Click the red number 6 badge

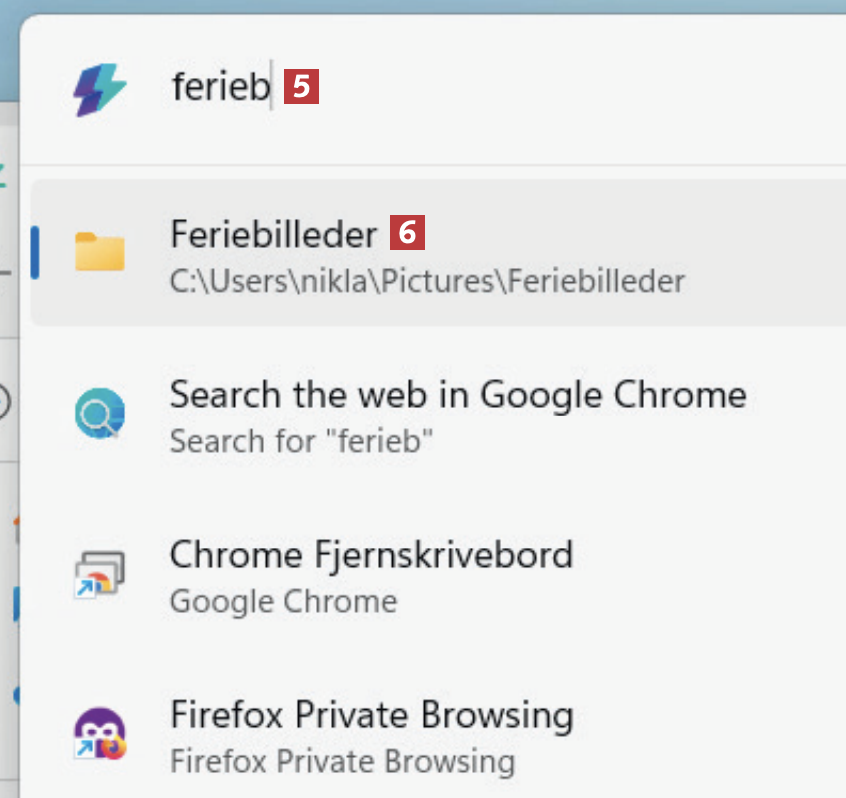point(407,234)
